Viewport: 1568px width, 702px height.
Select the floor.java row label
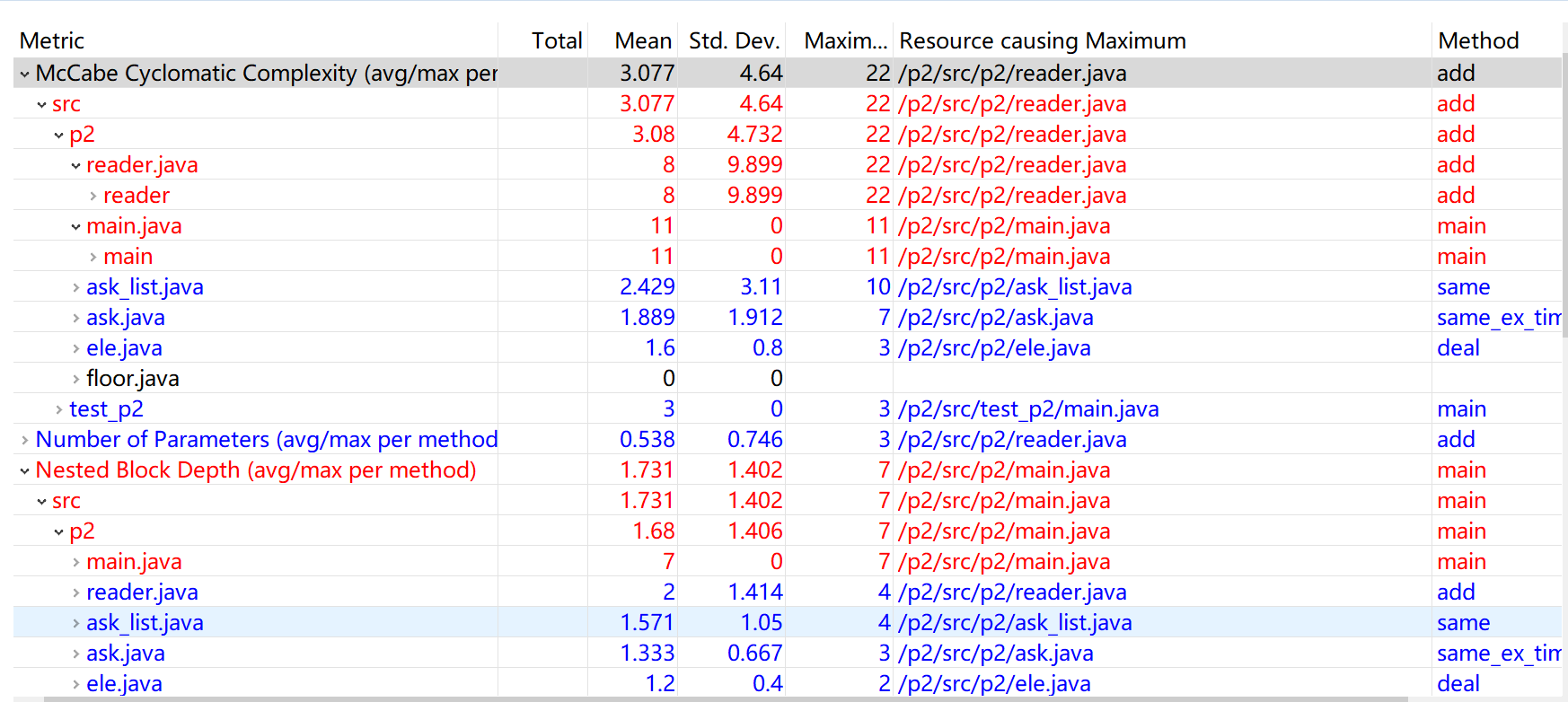[x=132, y=379]
